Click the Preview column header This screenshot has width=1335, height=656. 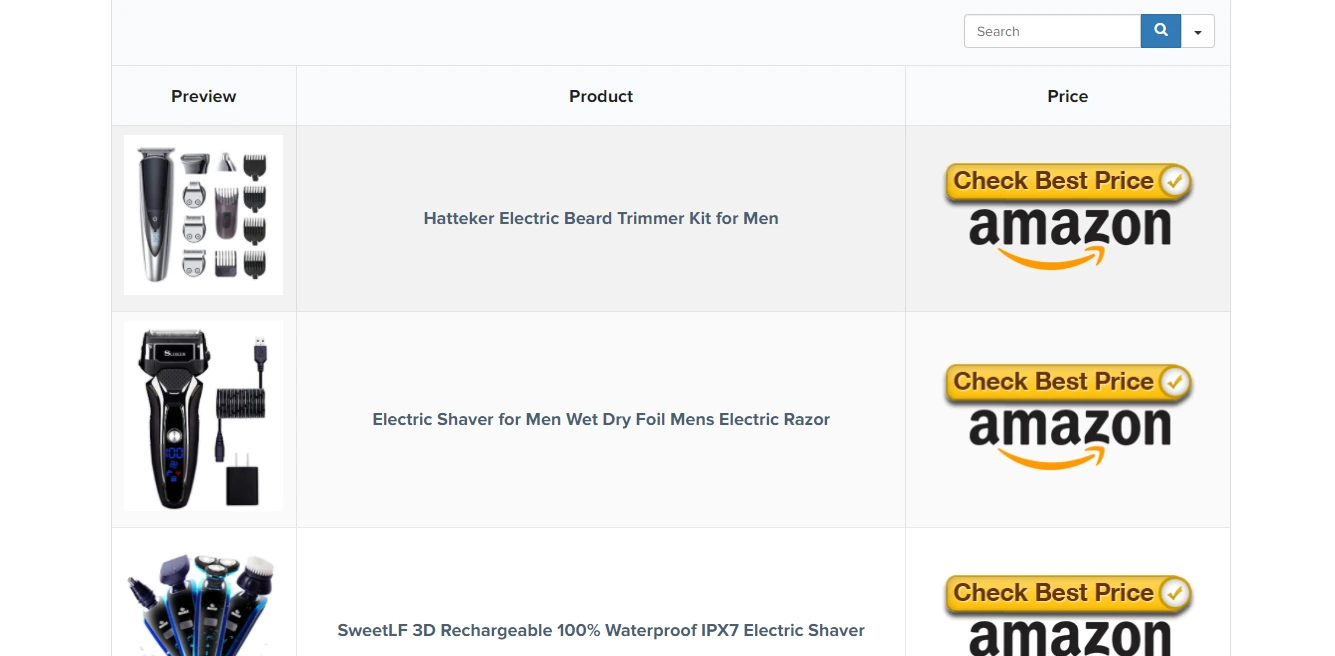coord(204,96)
